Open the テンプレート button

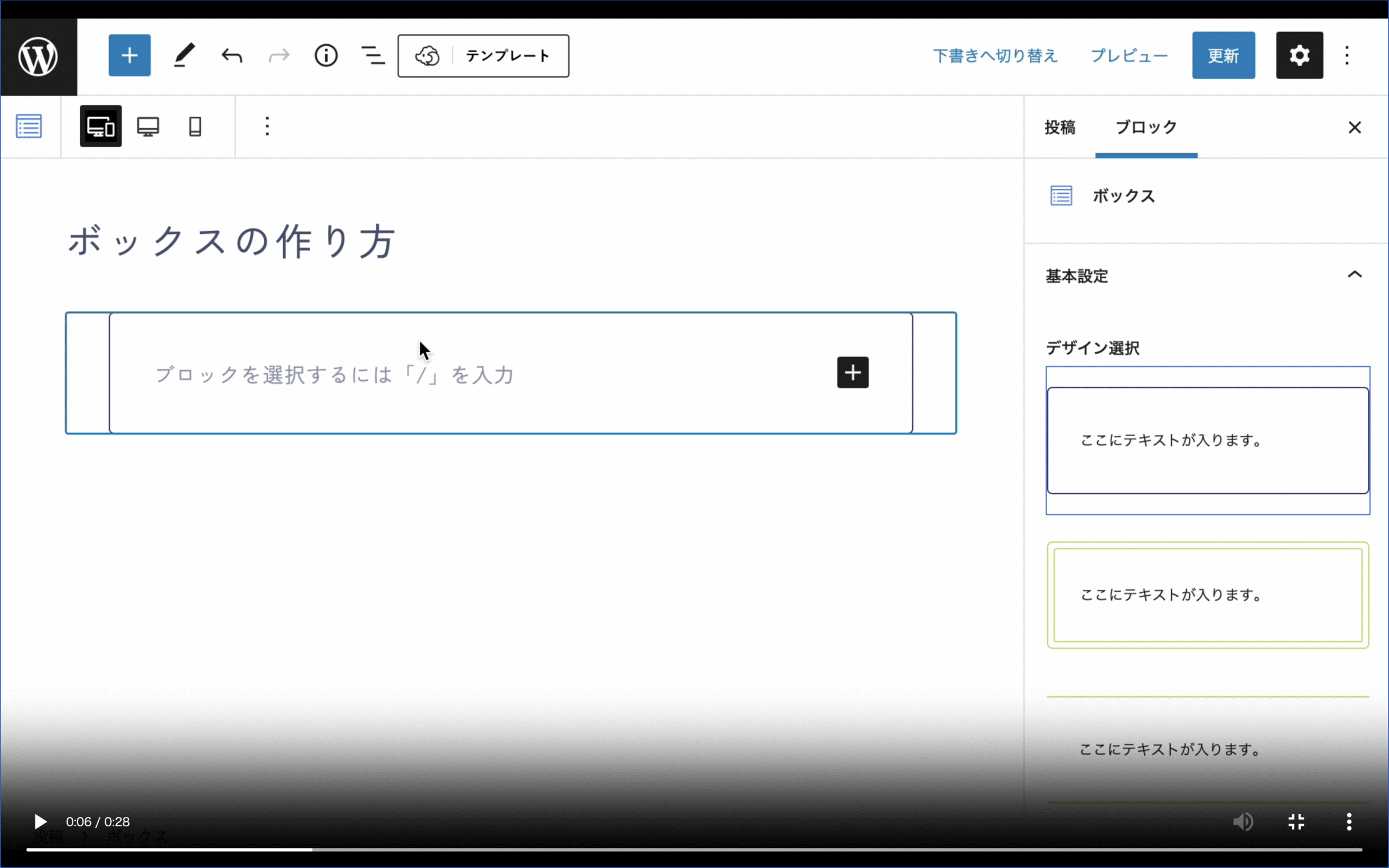tap(483, 56)
